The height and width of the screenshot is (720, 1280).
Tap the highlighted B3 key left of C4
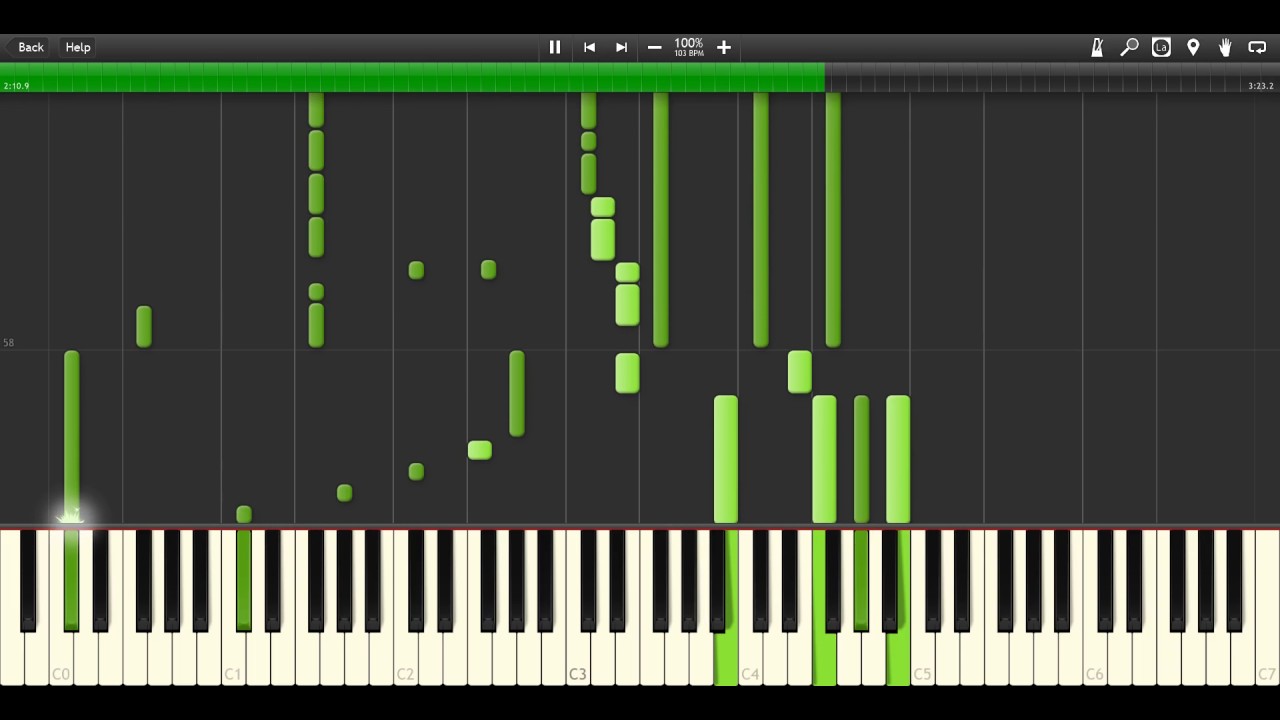[726, 658]
